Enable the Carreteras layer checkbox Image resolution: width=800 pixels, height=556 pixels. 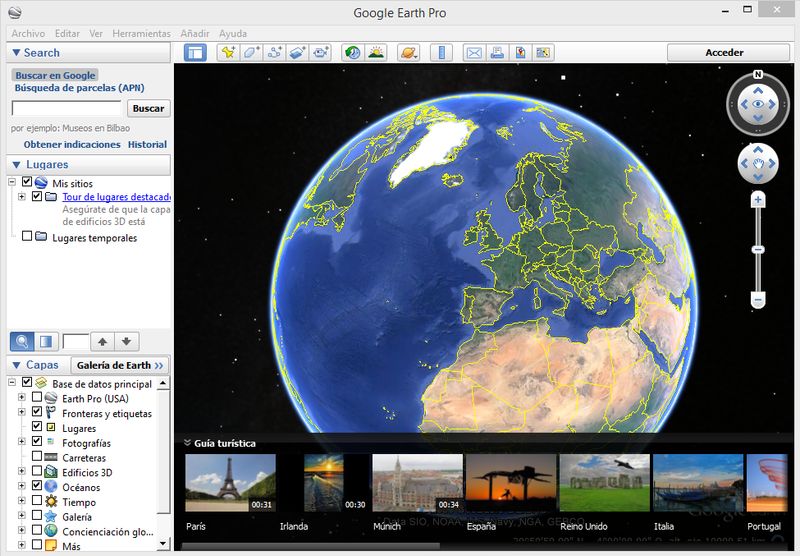pyautogui.click(x=37, y=456)
